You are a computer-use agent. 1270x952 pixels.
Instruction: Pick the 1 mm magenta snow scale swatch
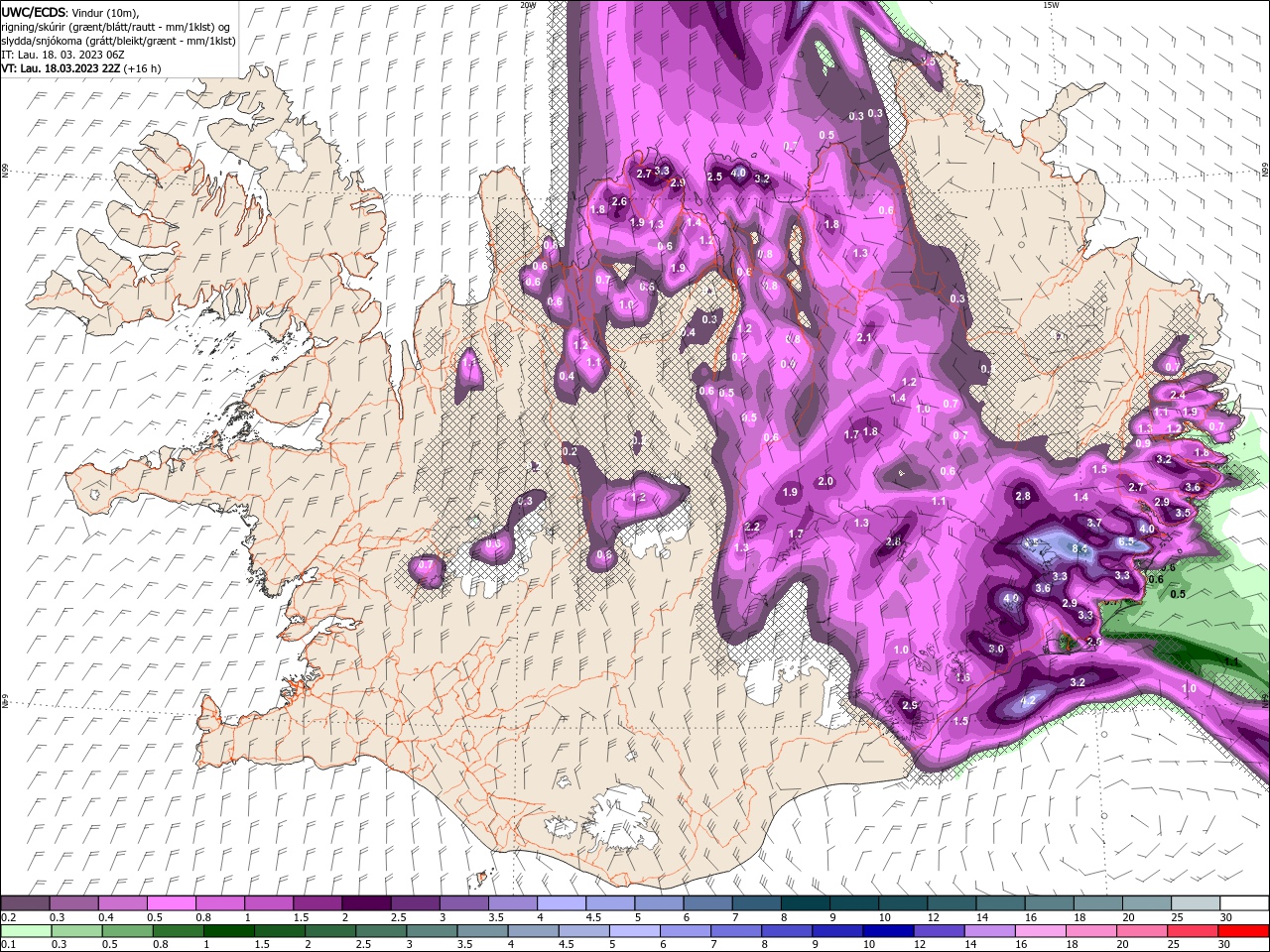[269, 903]
